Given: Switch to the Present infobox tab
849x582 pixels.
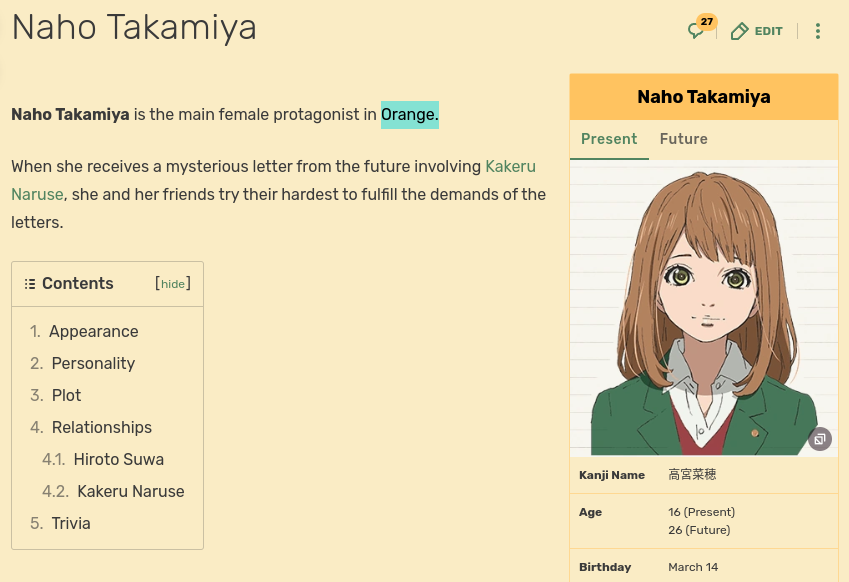Looking at the screenshot, I should pos(609,139).
